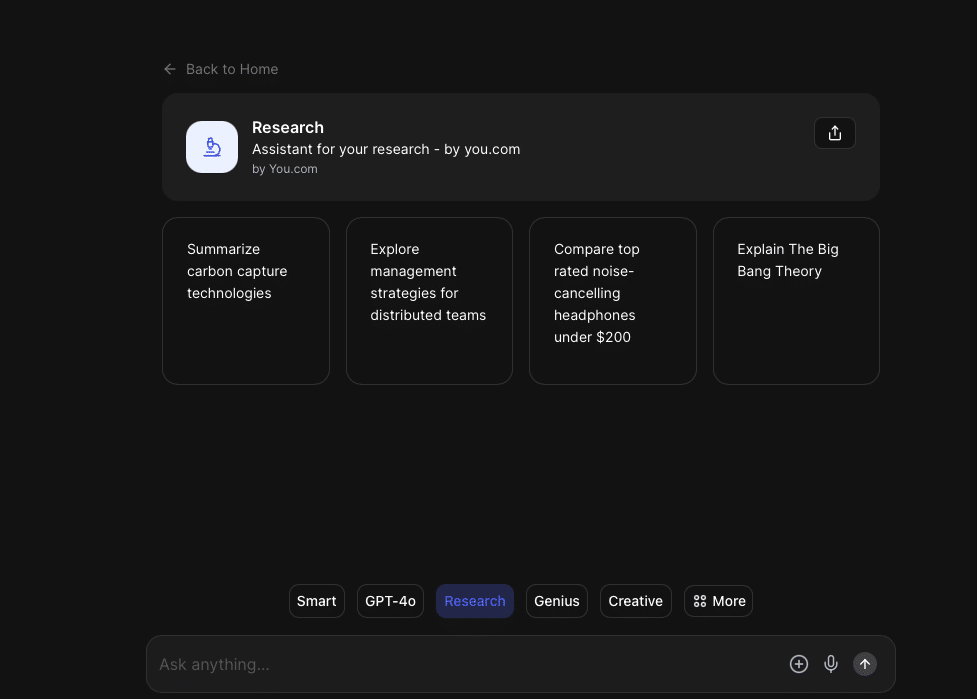Click the Research assistant title

pos(288,127)
